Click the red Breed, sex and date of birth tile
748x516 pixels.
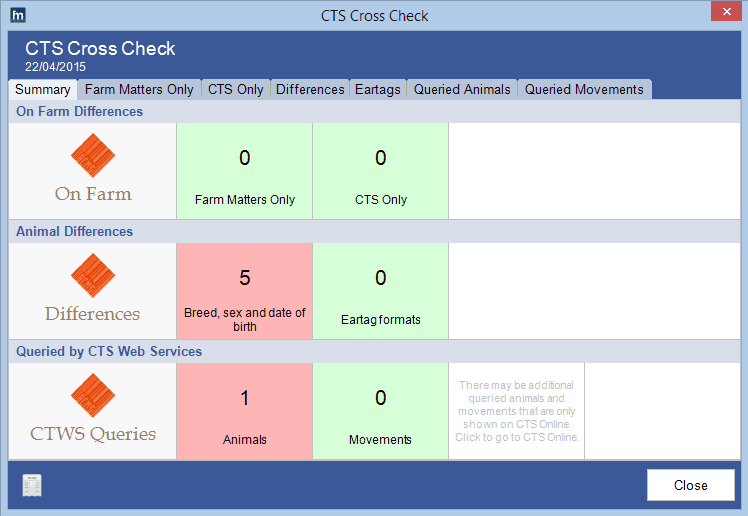[x=244, y=290]
